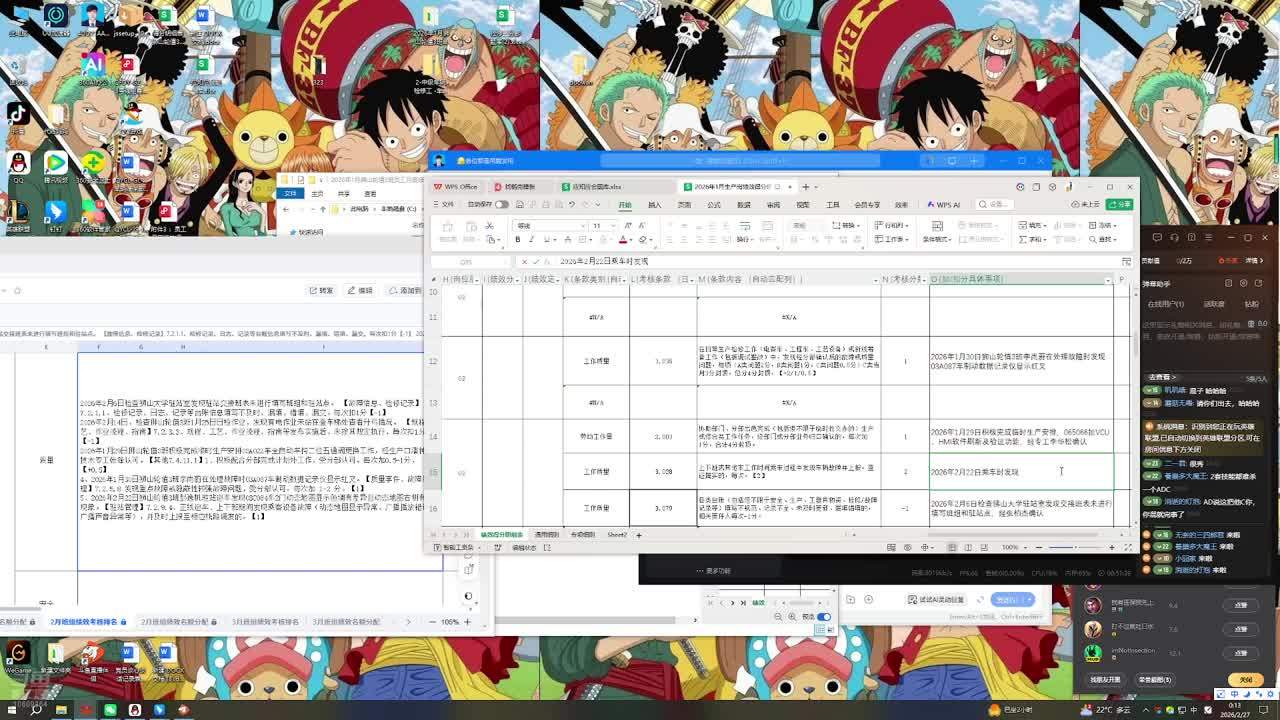The height and width of the screenshot is (720, 1280).
Task: Click the 转发 forward icon in left document
Action: pos(321,290)
